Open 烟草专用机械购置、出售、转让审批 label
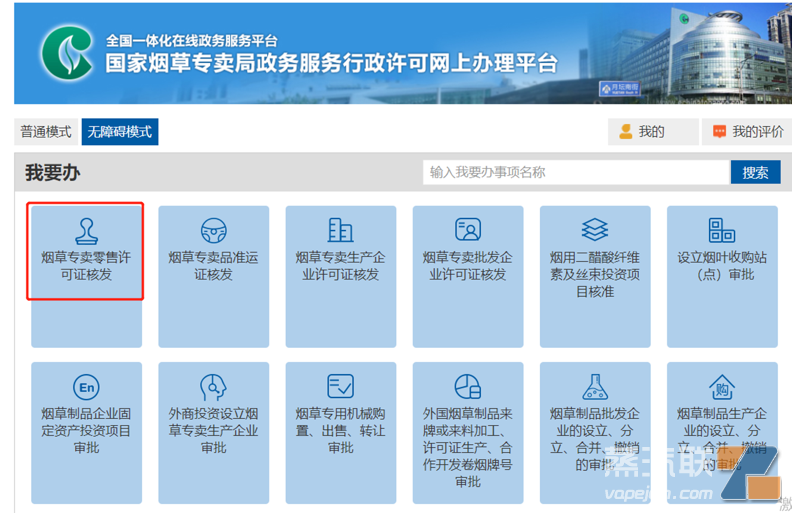Image resolution: width=792 pixels, height=513 pixels. coord(340,431)
